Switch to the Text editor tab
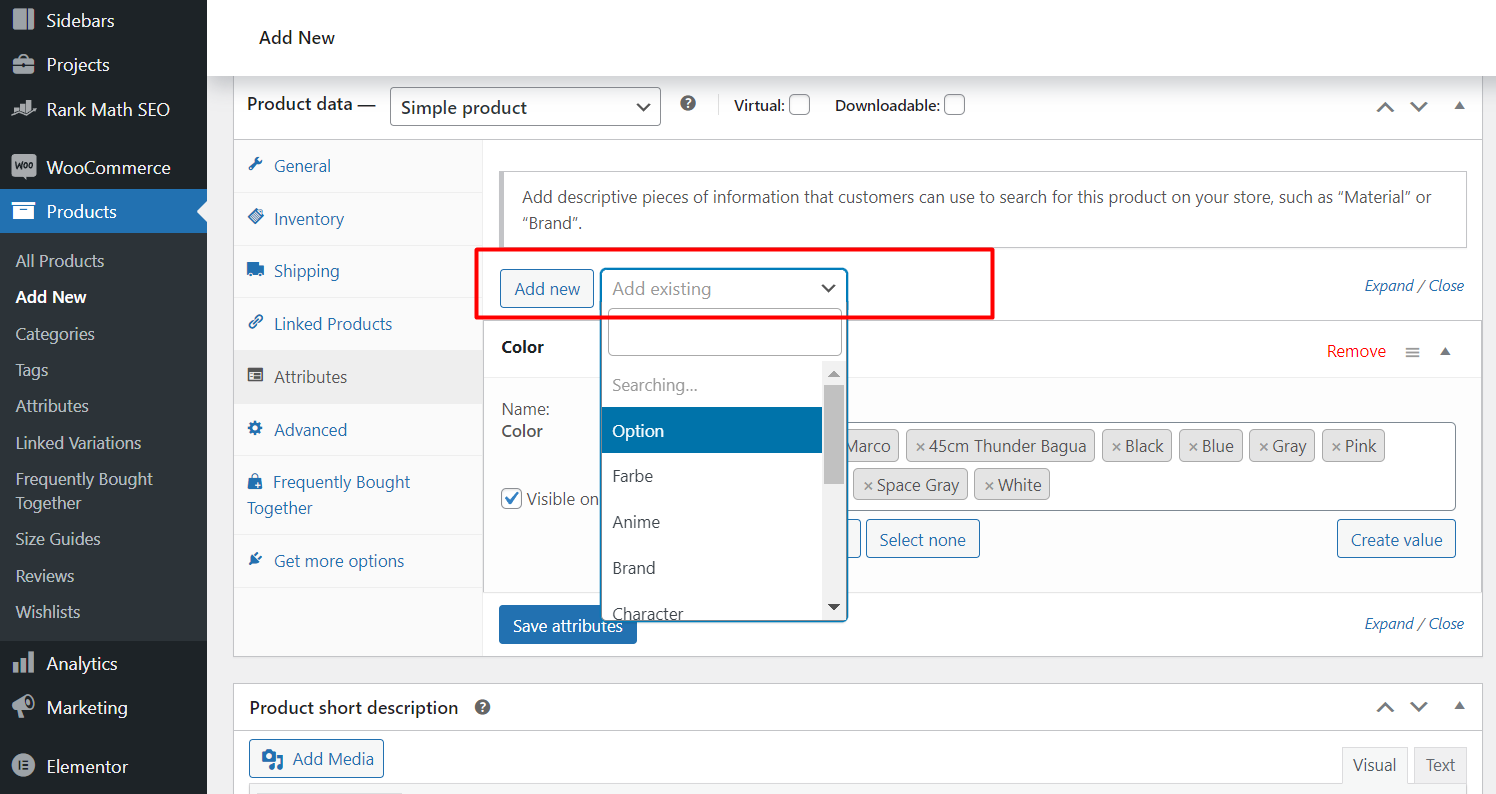 tap(1440, 765)
